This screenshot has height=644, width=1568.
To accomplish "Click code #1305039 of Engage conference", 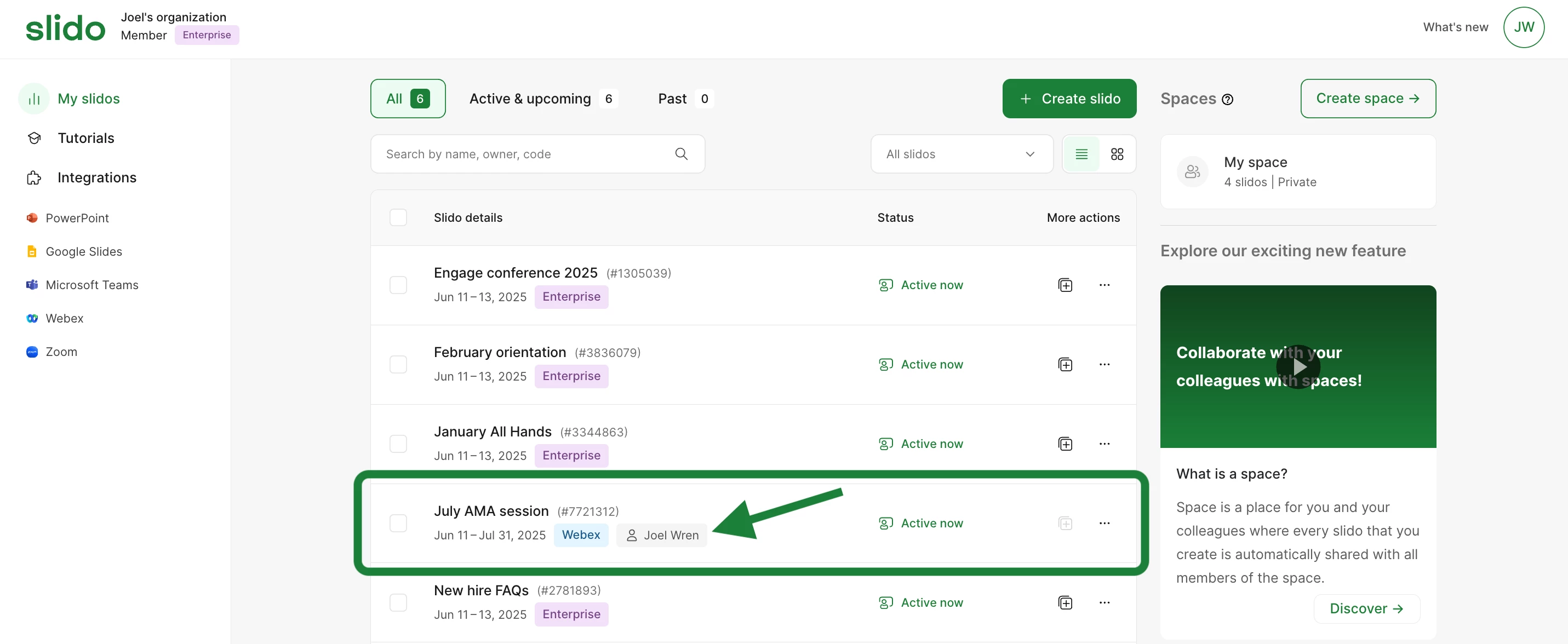I will tap(638, 273).
